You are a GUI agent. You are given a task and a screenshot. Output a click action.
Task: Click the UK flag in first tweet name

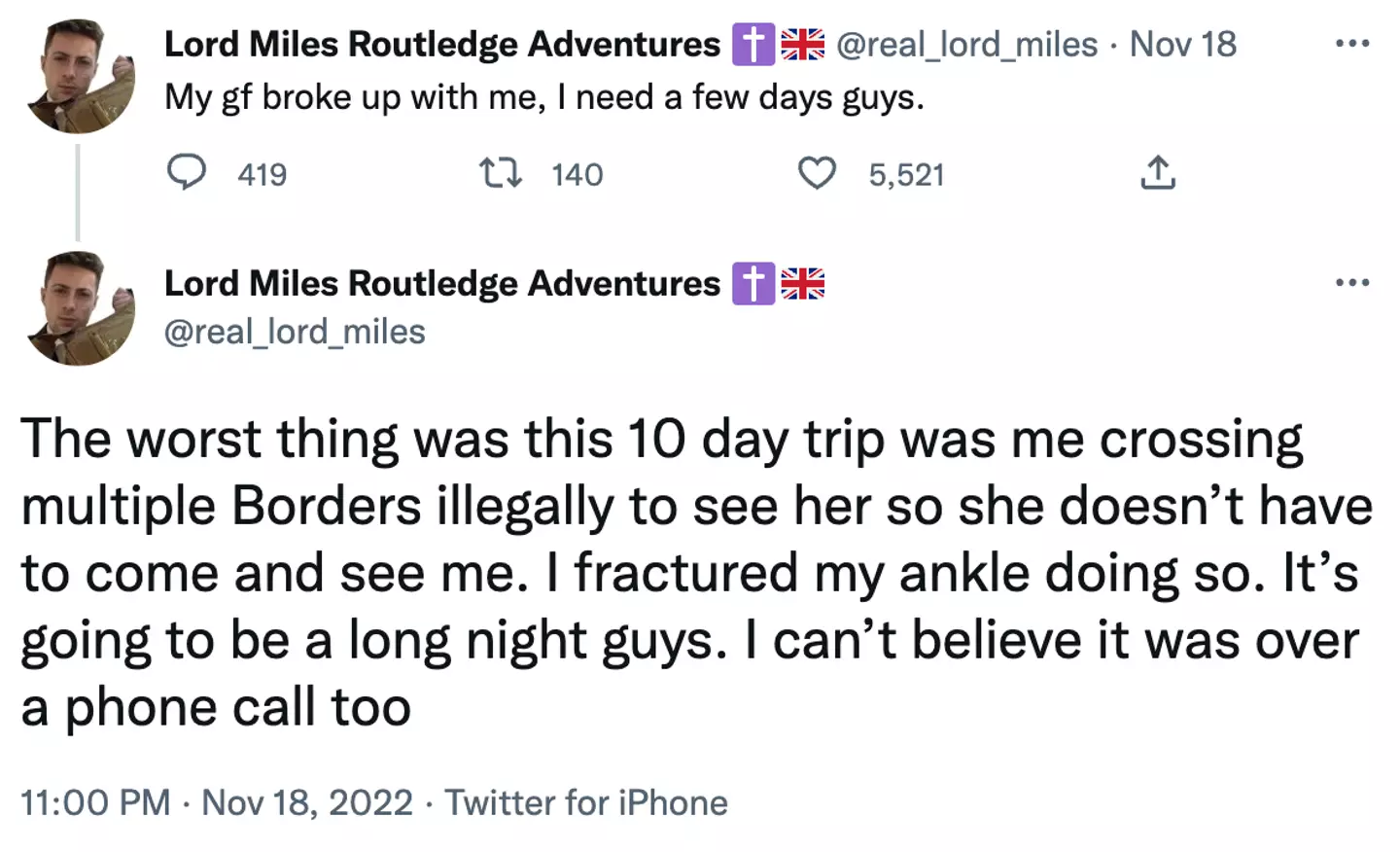pyautogui.click(x=803, y=45)
